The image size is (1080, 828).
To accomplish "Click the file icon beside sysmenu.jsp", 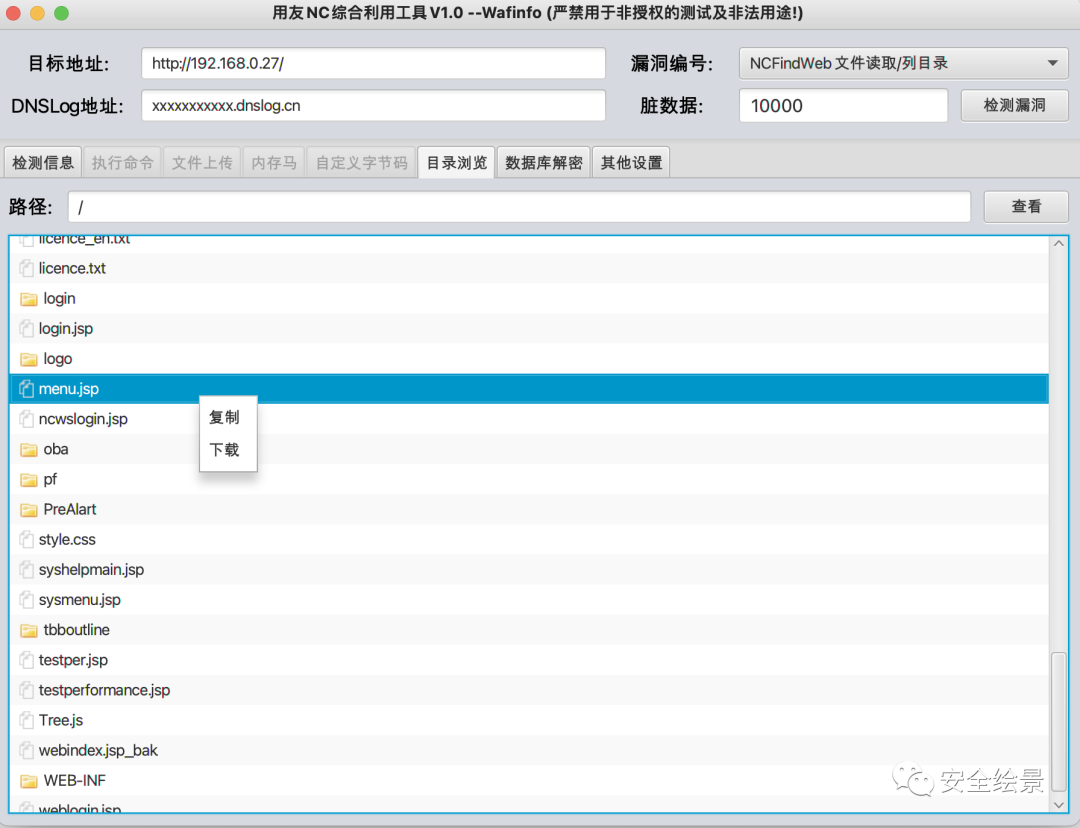I will click(x=27, y=600).
